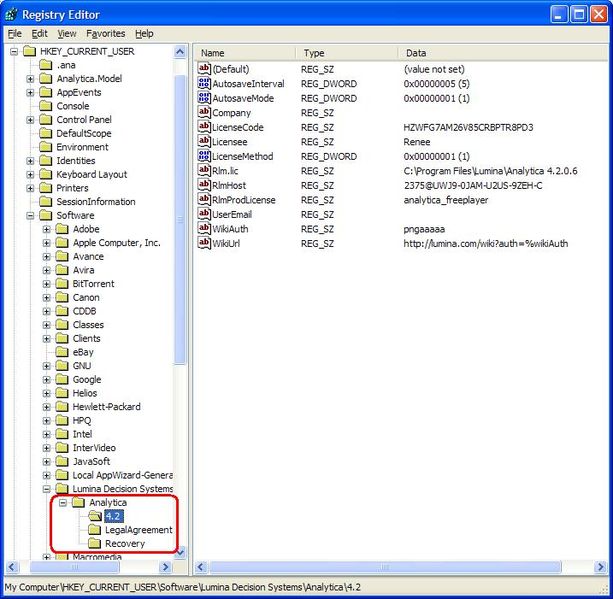Click the values pane scroll right arrow
The width and height of the screenshot is (613, 599).
coord(600,567)
